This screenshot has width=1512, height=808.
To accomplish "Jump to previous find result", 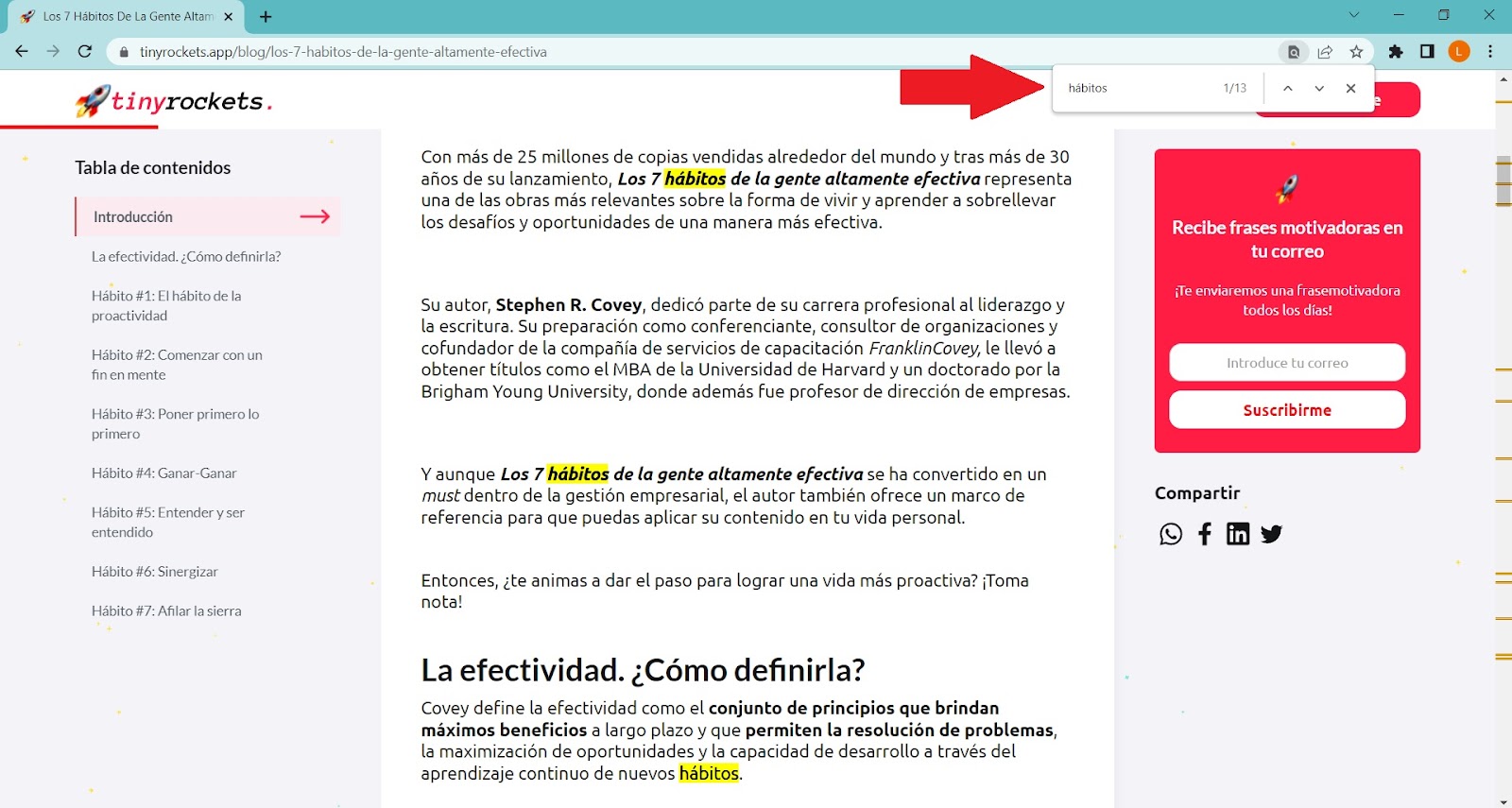I will click(1287, 88).
